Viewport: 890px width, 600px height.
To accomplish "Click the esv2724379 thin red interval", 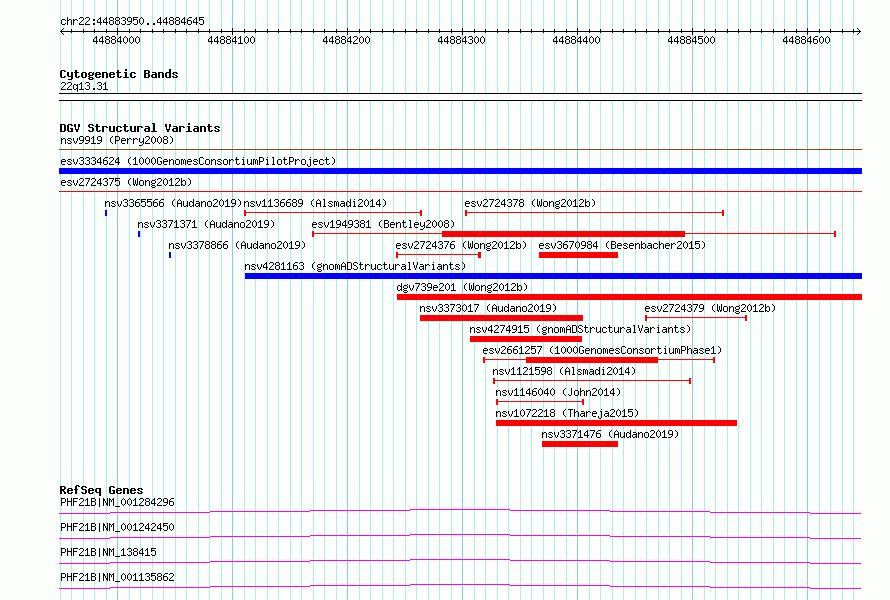I will 696,318.
